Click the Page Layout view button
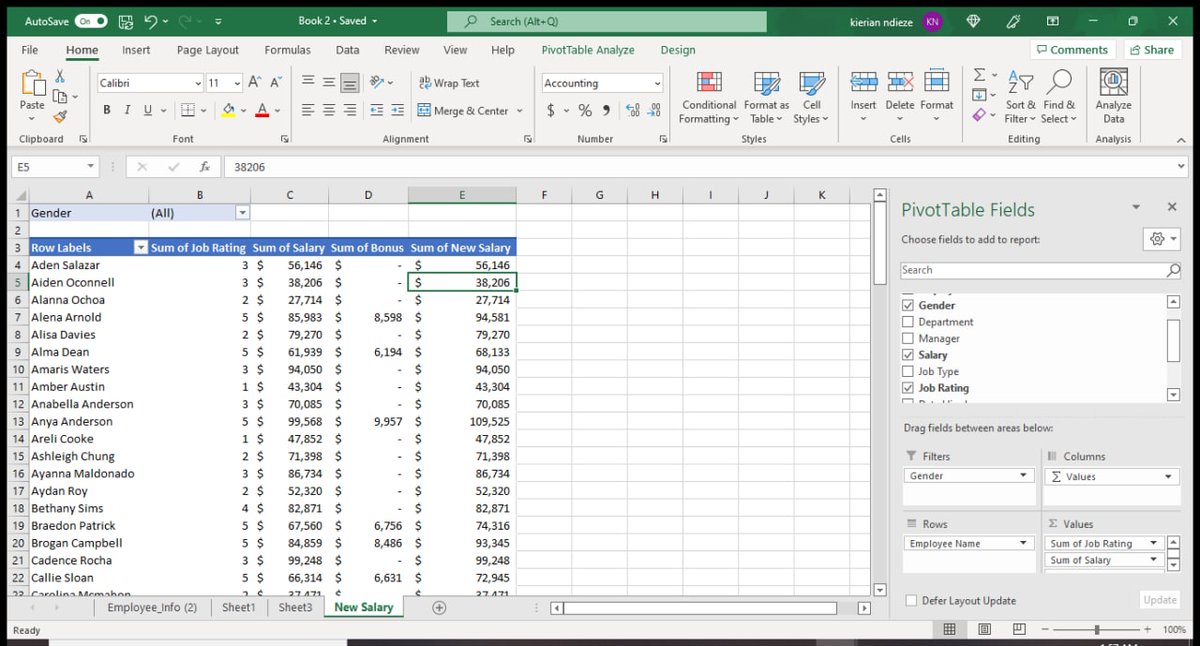1200x646 pixels. pyautogui.click(x=985, y=629)
